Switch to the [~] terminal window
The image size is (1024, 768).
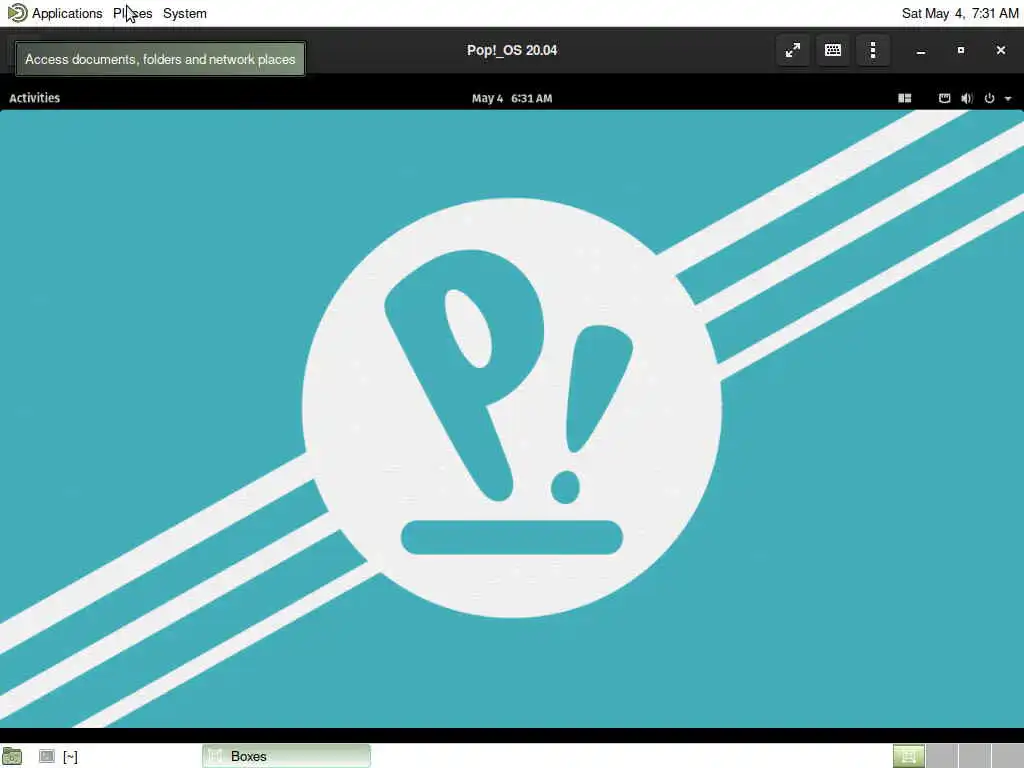[x=58, y=756]
